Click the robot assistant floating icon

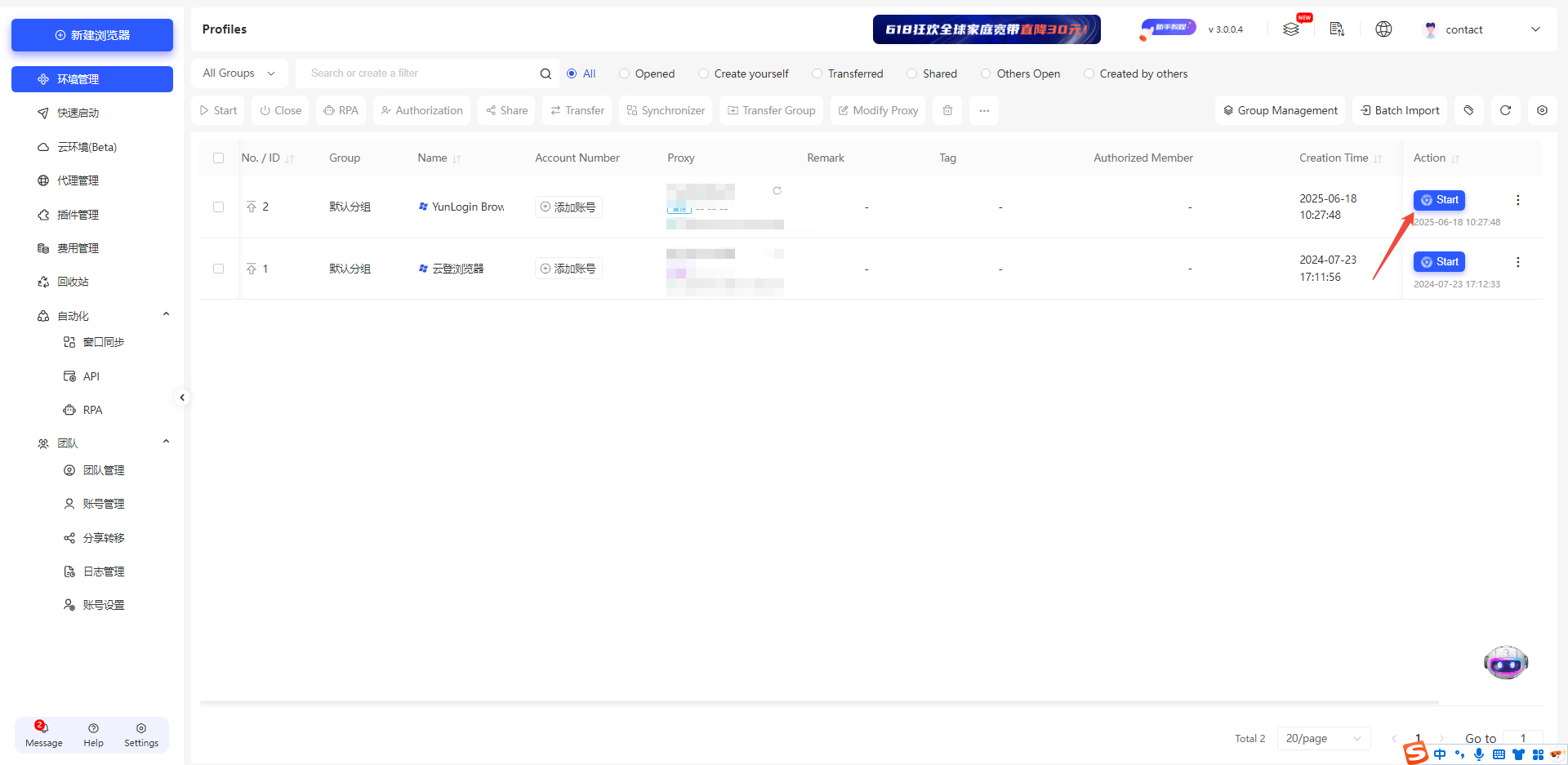click(x=1505, y=663)
